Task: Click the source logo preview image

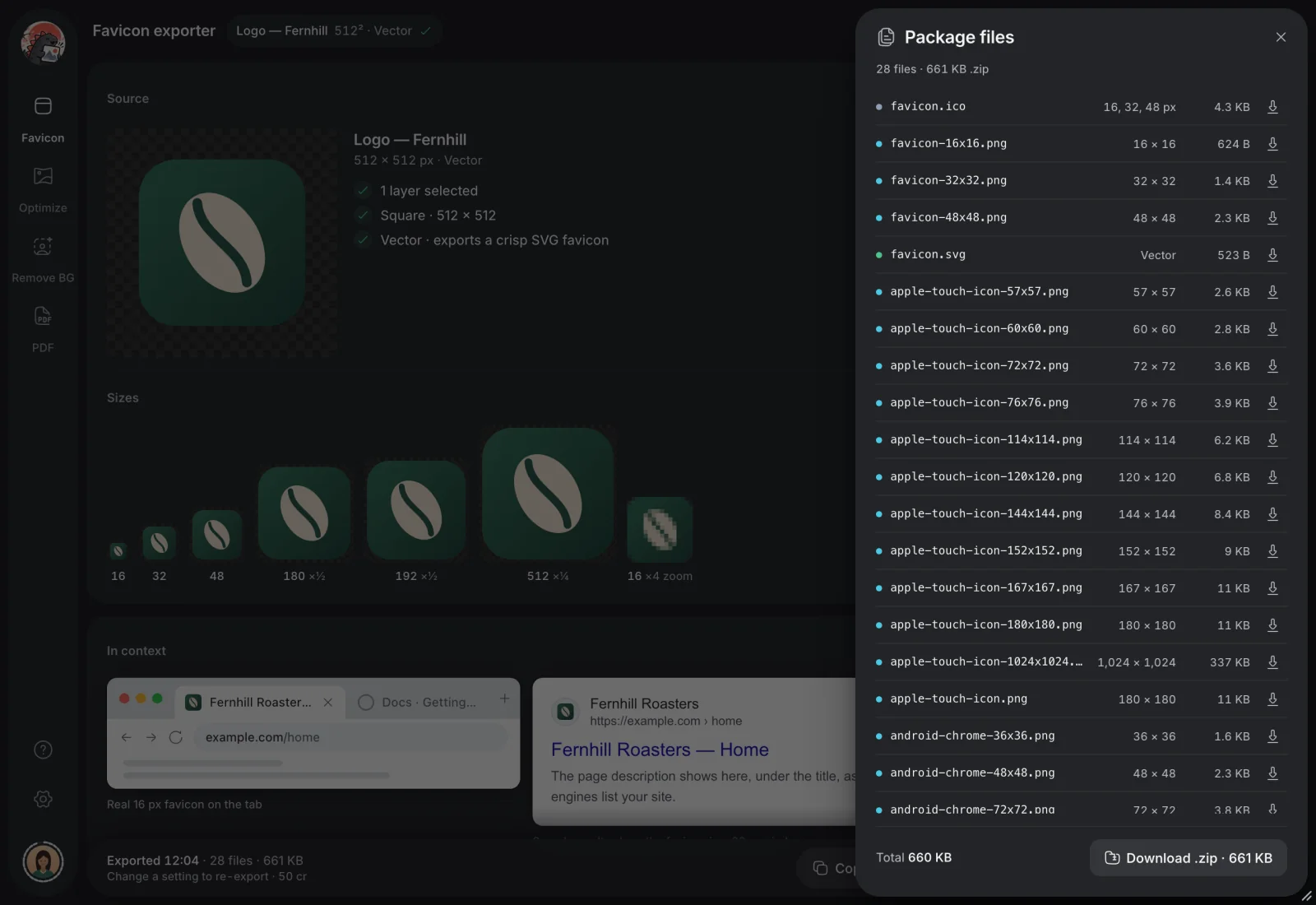Action: [222, 243]
